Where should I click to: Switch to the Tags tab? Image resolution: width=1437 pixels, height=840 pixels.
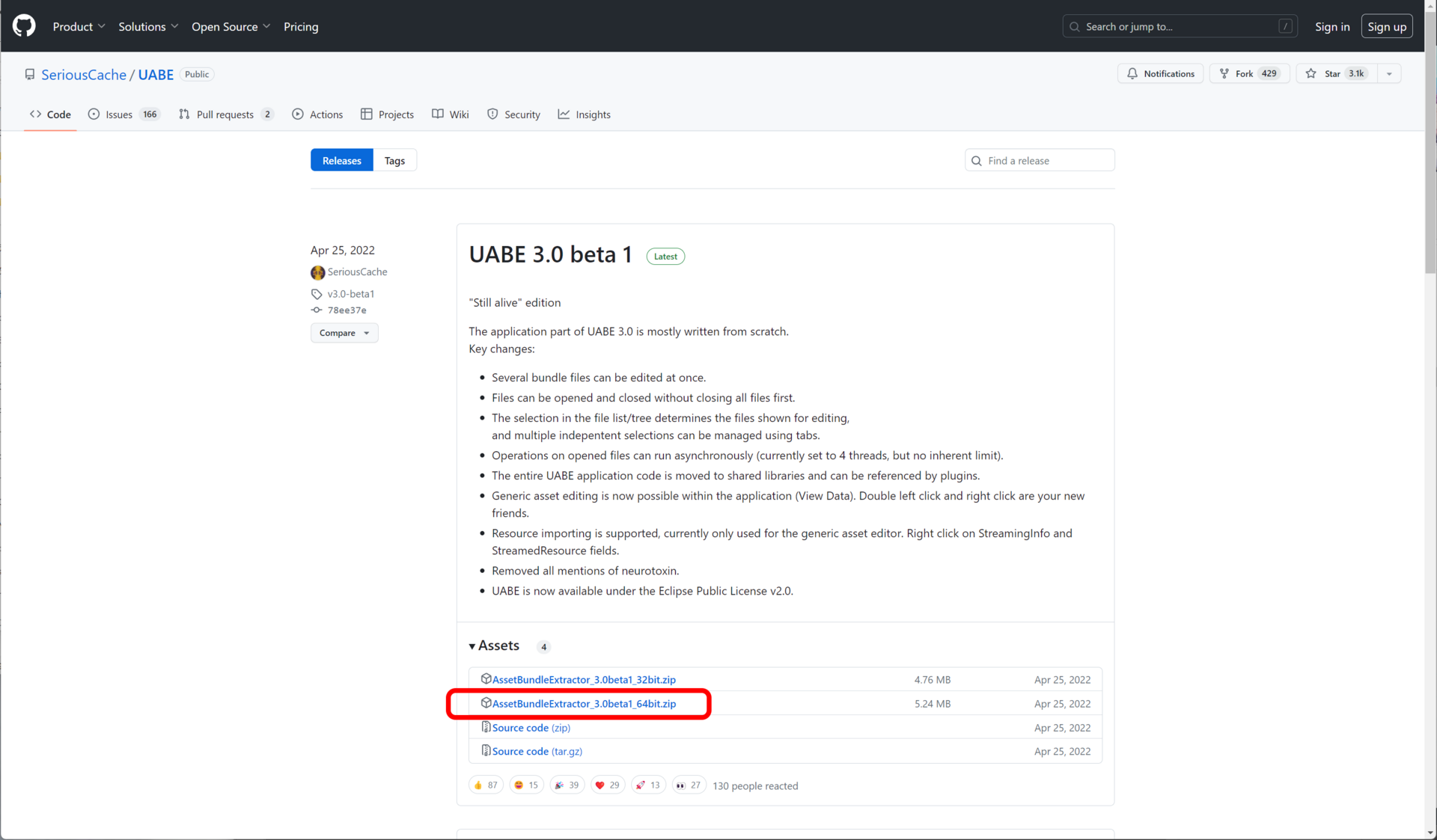coord(394,160)
